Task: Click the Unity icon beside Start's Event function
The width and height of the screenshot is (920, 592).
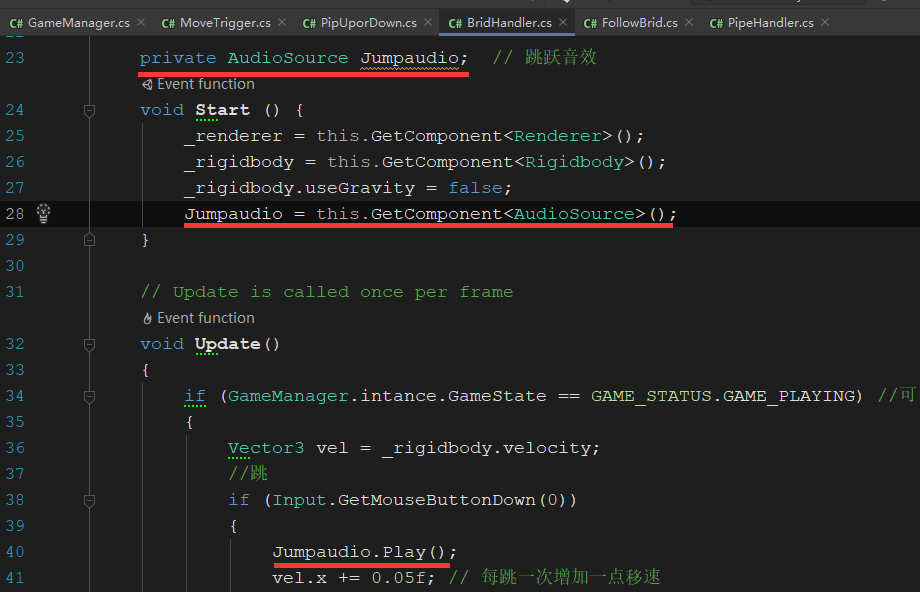Action: 147,84
